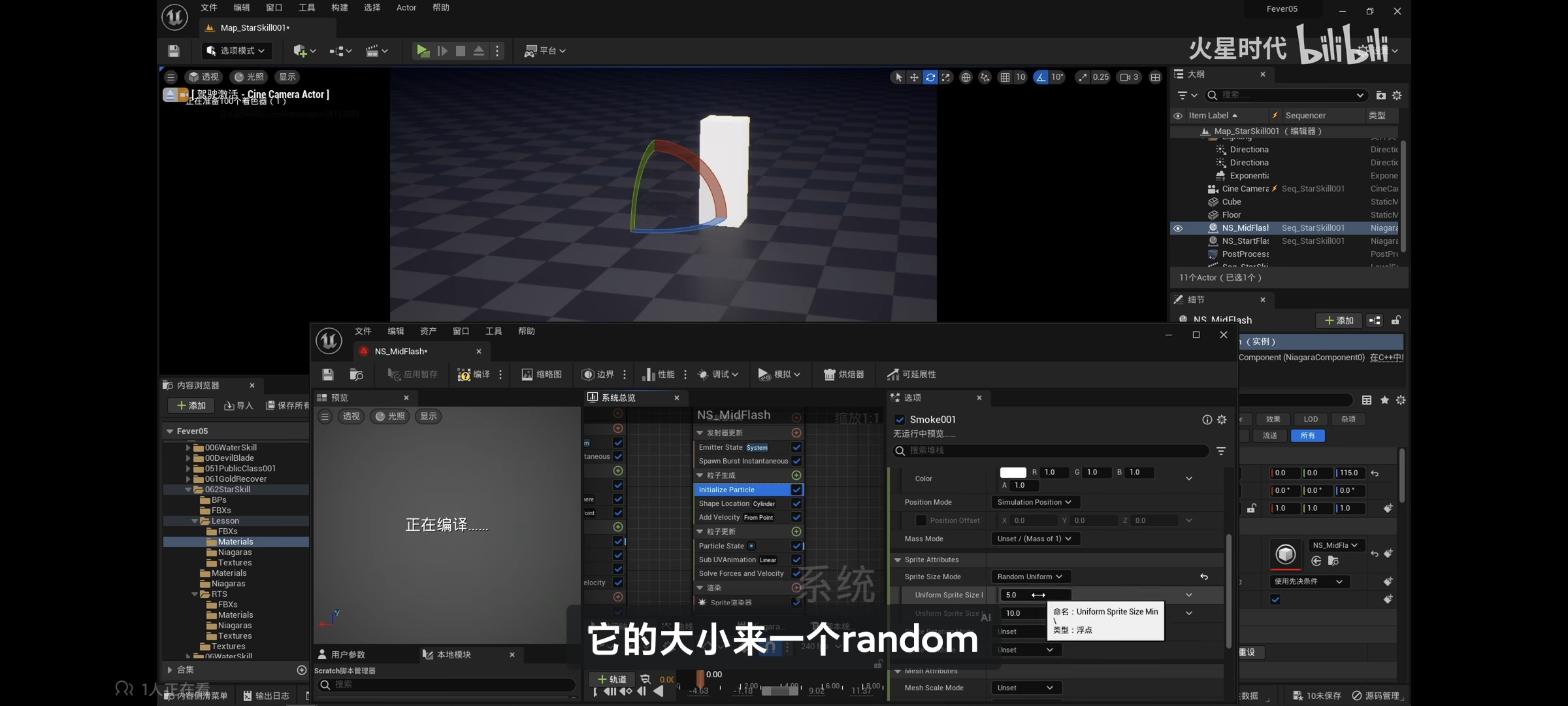
Task: Expand the 006WaterSkill folder
Action: 188,448
